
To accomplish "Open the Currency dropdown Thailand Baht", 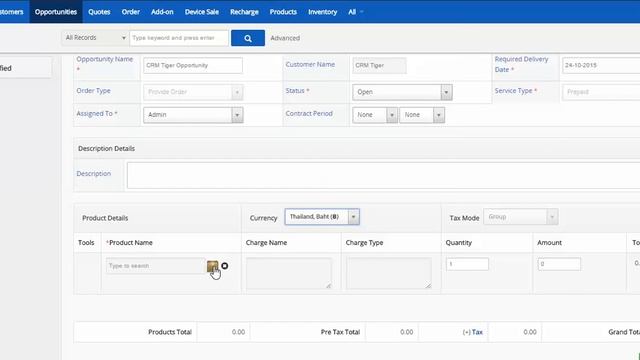I will pyautogui.click(x=322, y=217).
